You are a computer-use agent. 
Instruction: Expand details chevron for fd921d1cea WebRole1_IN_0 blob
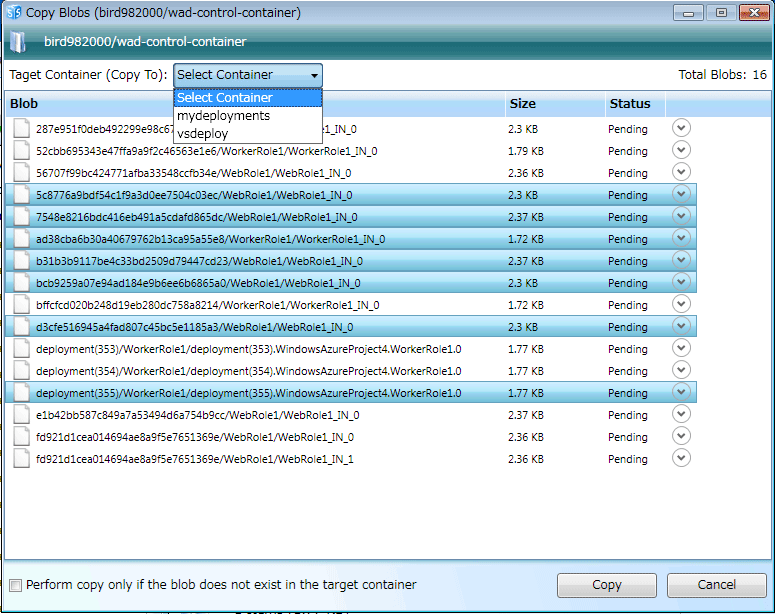click(x=681, y=436)
